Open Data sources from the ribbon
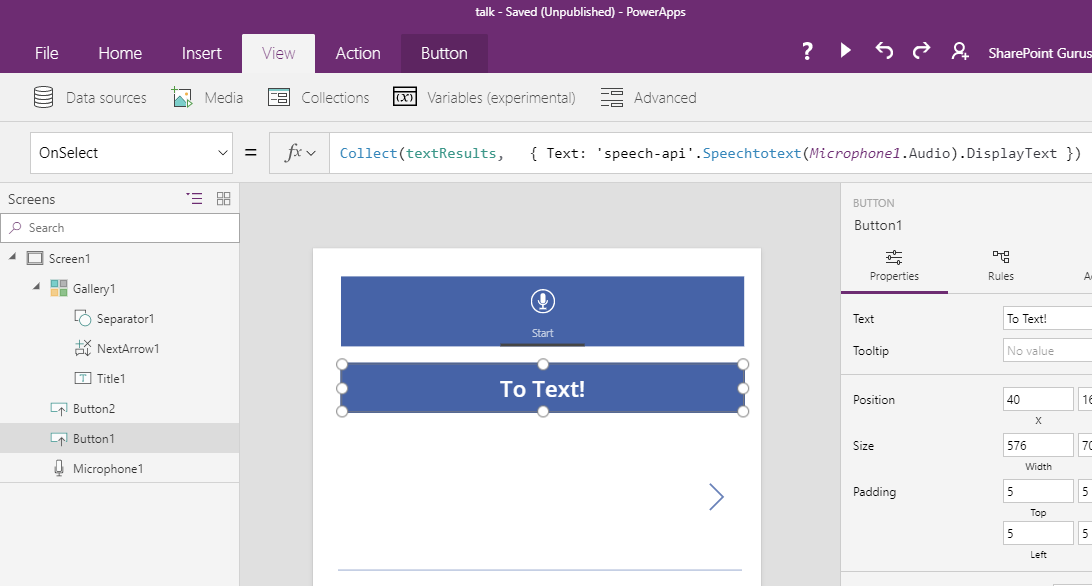This screenshot has height=586, width=1092. coord(90,98)
